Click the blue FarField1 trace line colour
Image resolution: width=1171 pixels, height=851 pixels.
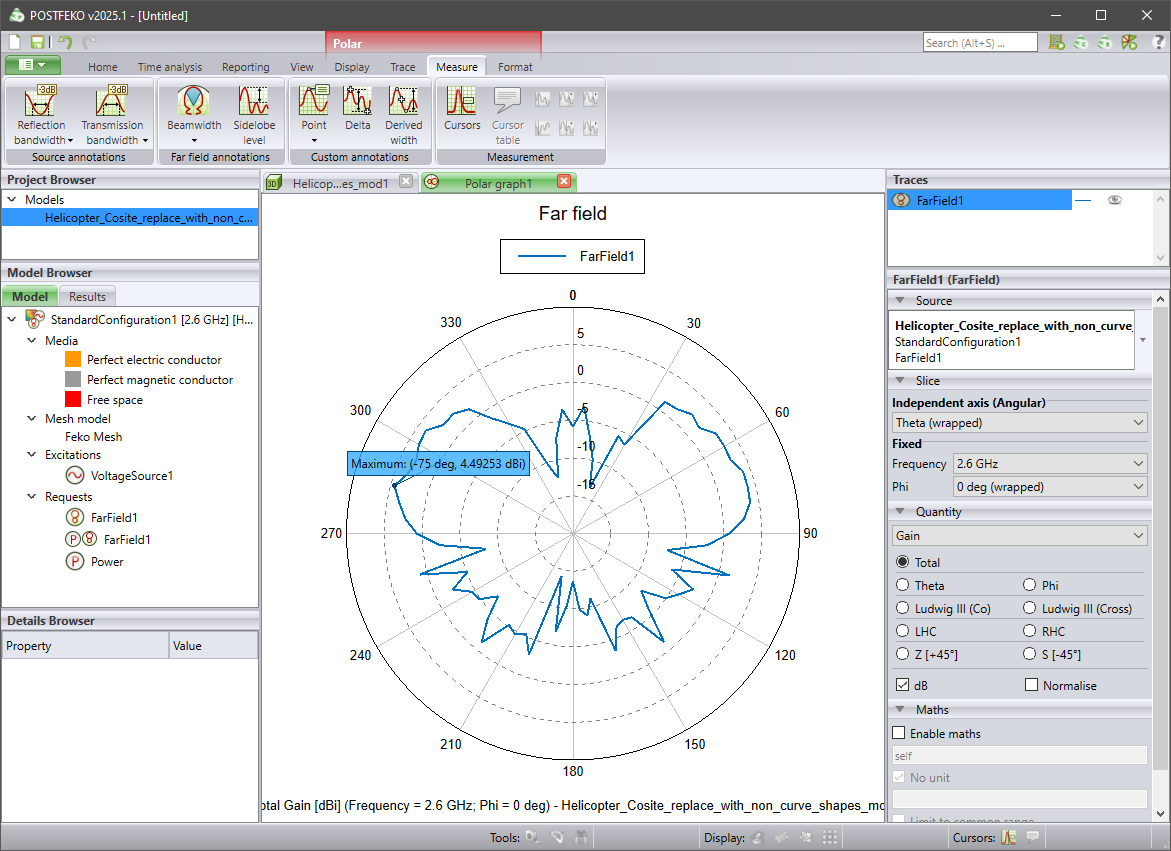1082,200
